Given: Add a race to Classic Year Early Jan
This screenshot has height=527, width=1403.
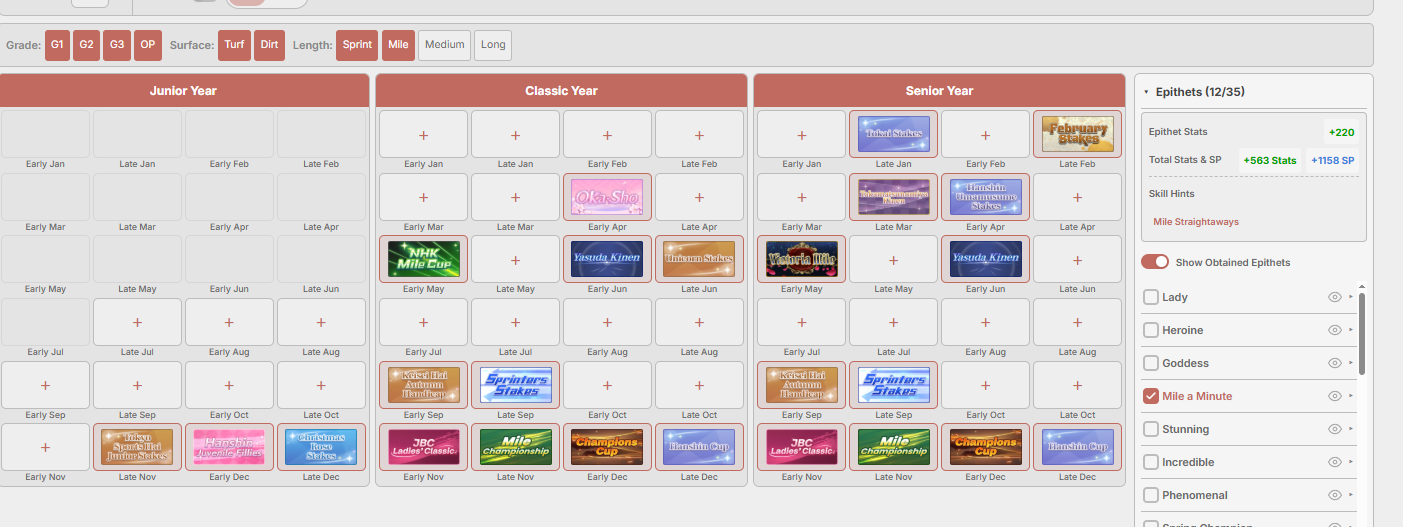Looking at the screenshot, I should 423,134.
